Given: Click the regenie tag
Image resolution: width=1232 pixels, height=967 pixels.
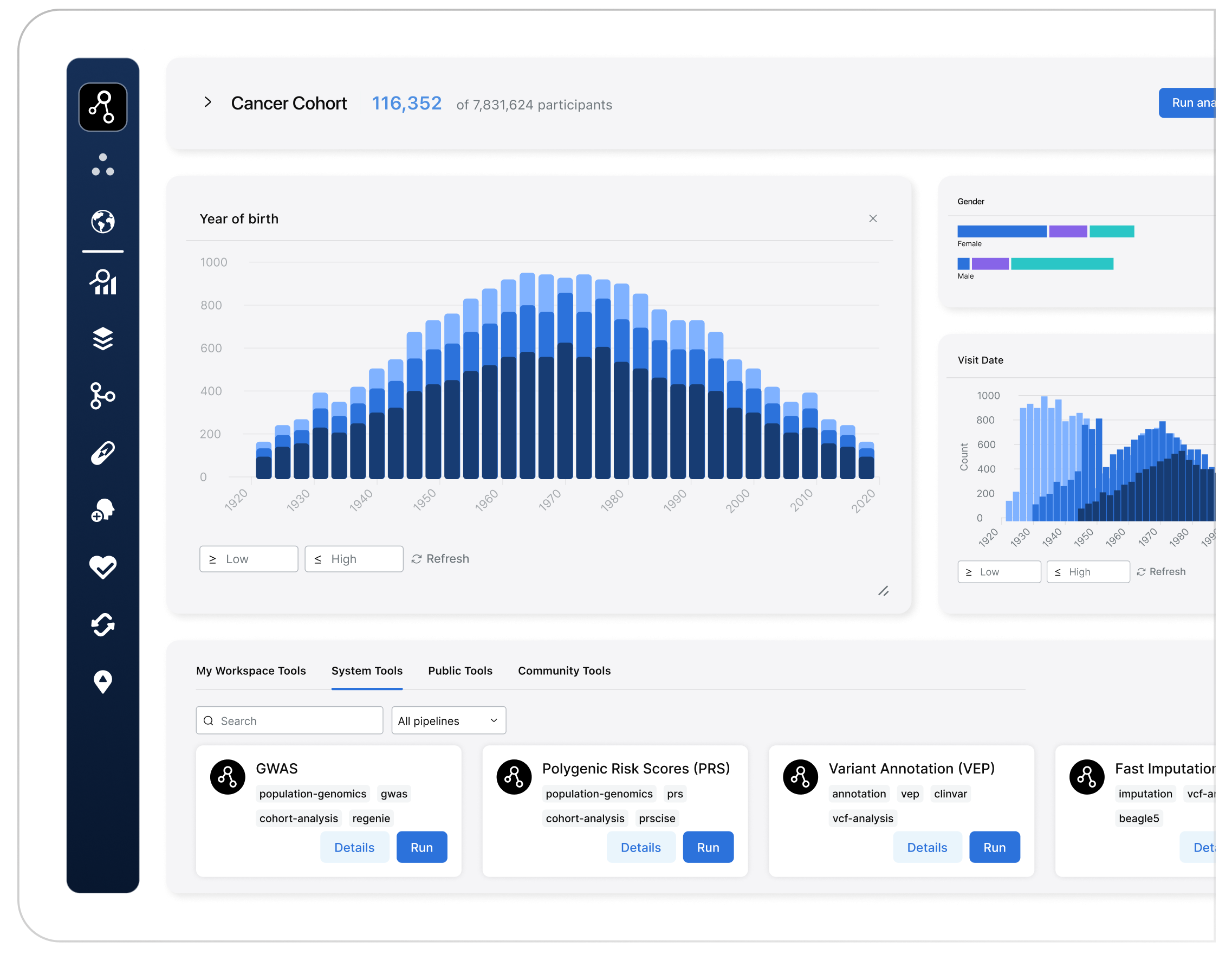Looking at the screenshot, I should coord(371,818).
